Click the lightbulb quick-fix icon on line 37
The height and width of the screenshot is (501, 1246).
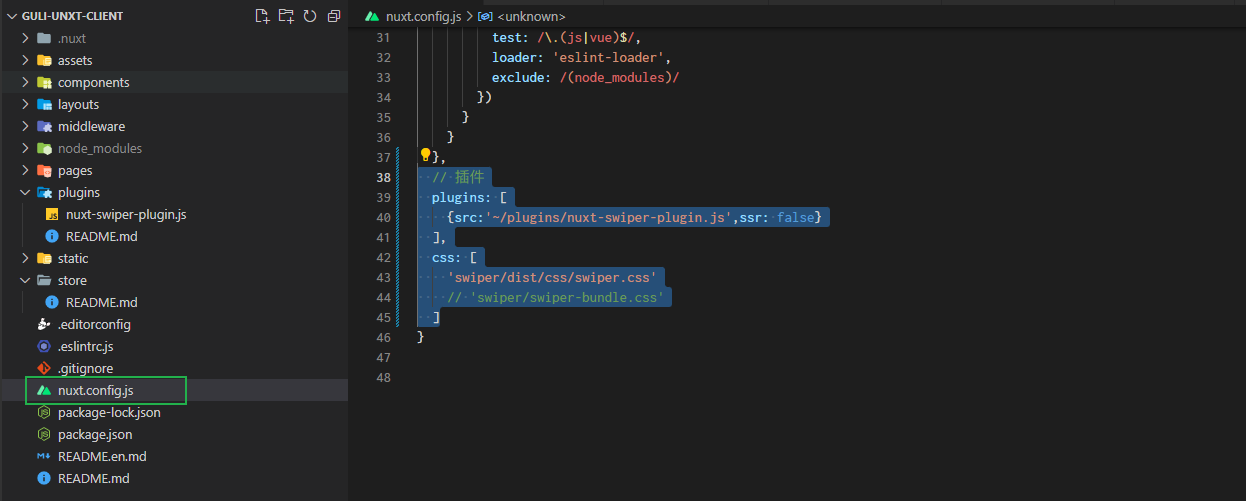[x=425, y=156]
